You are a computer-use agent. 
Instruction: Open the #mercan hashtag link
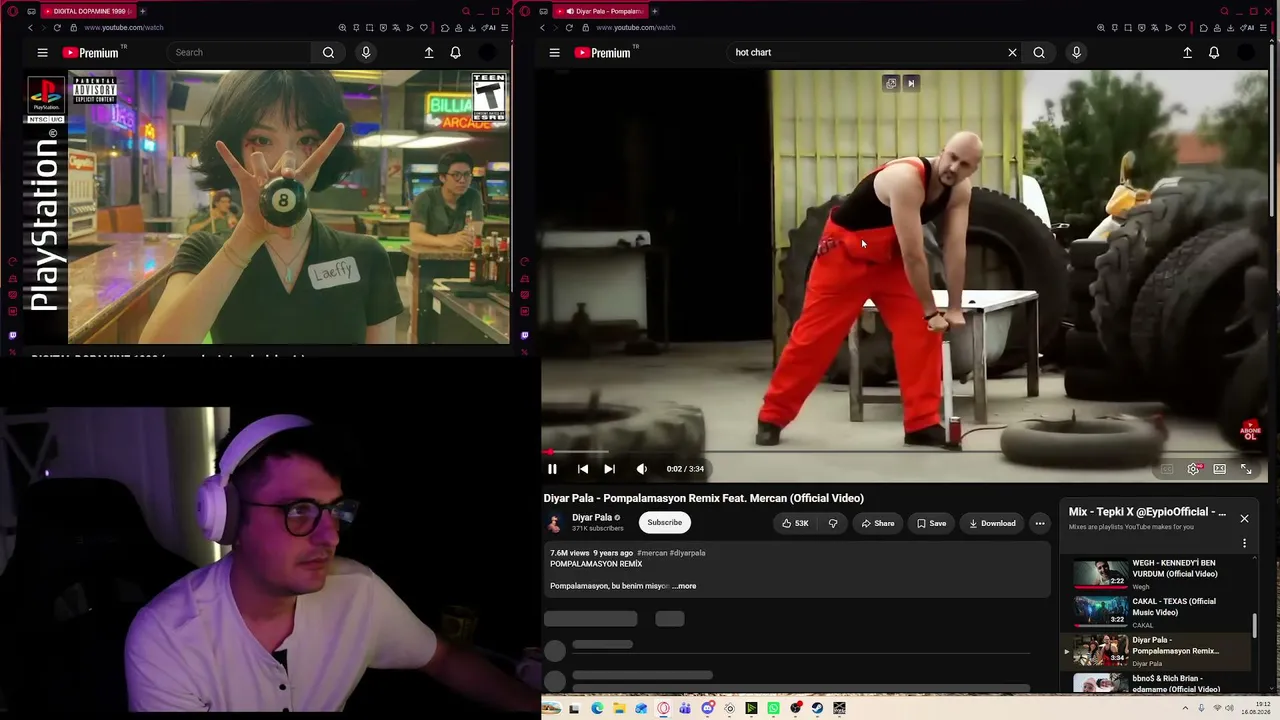652,553
